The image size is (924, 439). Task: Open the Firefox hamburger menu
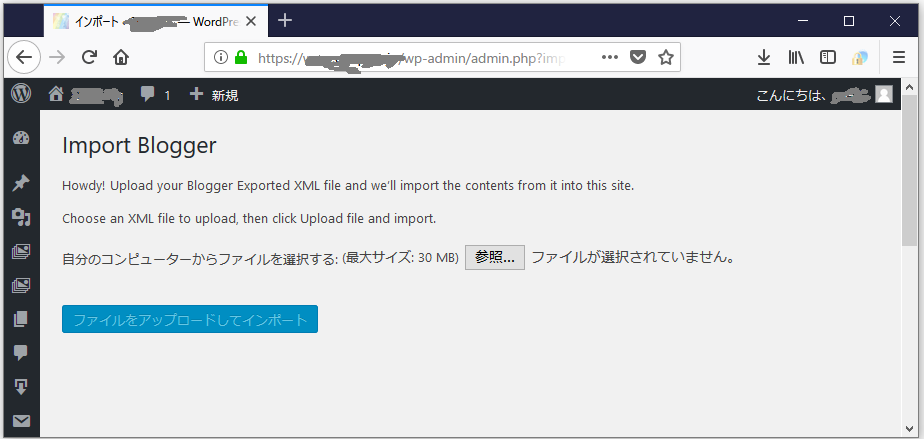[x=898, y=58]
